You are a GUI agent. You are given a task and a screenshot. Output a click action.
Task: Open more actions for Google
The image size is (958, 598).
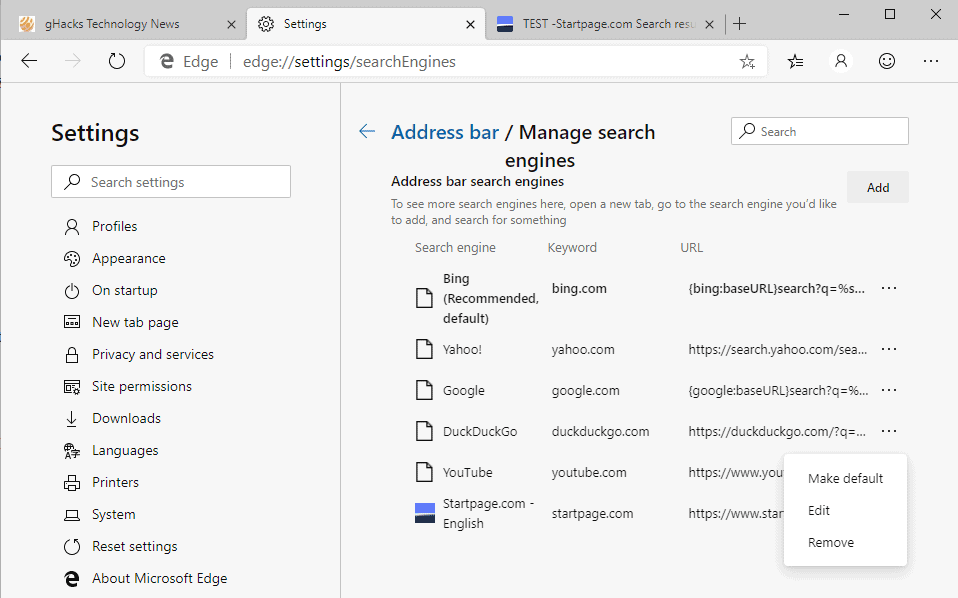pos(889,390)
